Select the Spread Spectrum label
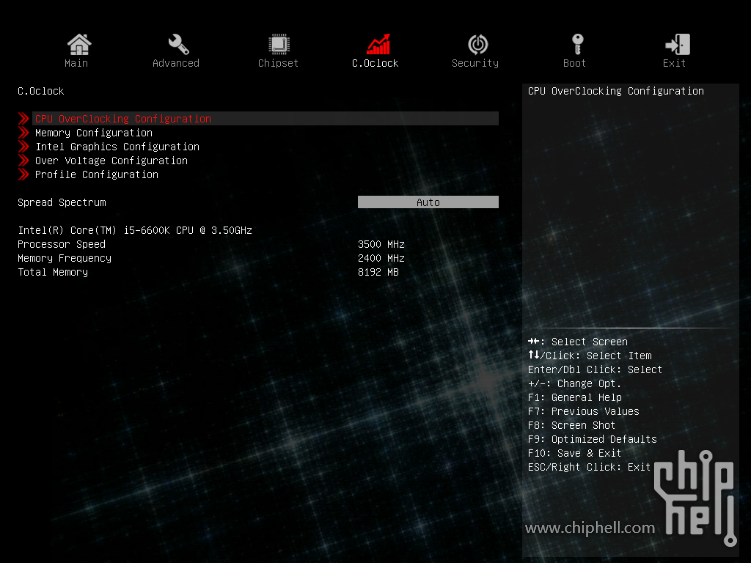This screenshot has height=563, width=751. (x=62, y=202)
